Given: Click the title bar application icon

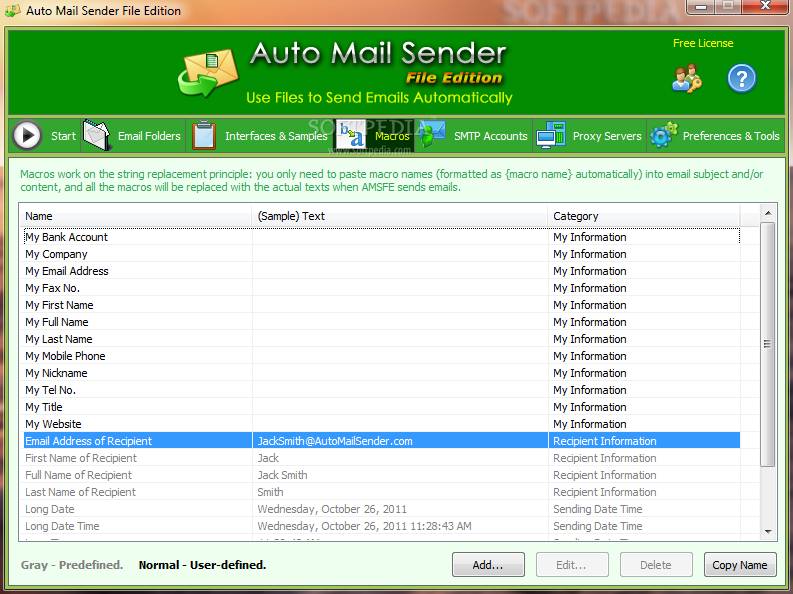Looking at the screenshot, I should coord(13,10).
